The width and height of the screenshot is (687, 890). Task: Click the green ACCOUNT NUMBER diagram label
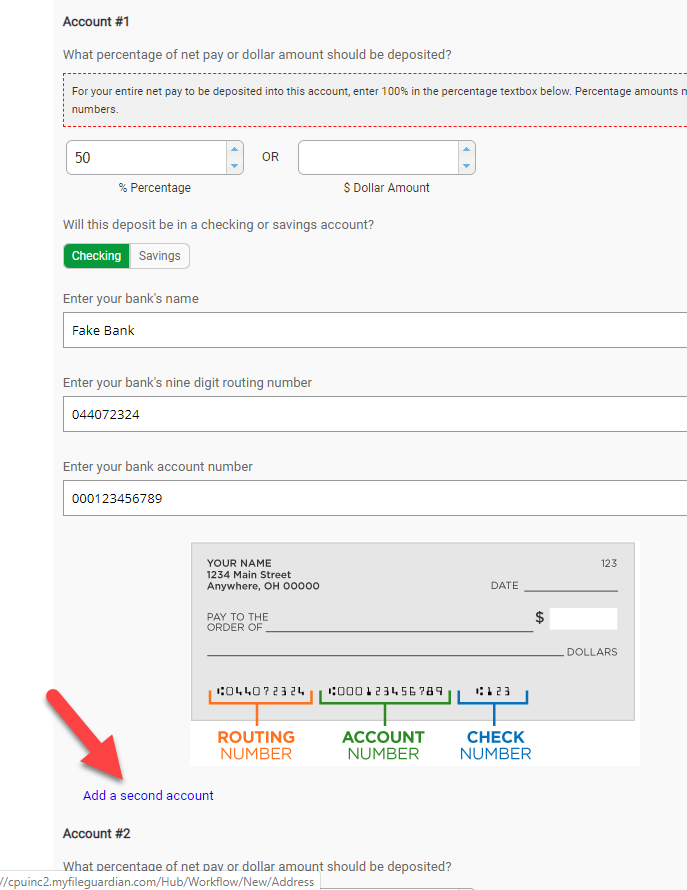pyautogui.click(x=383, y=745)
